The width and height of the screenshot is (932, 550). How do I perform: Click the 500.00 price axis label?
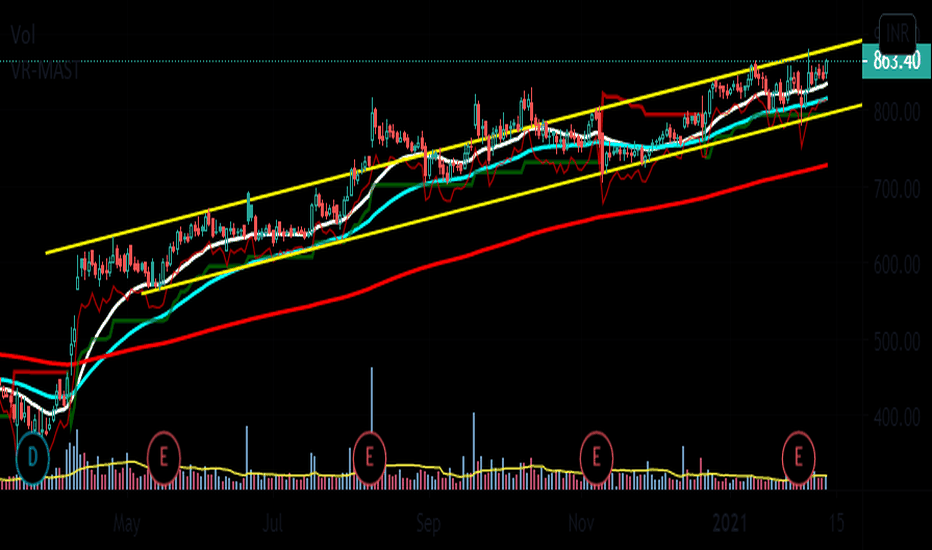click(897, 341)
